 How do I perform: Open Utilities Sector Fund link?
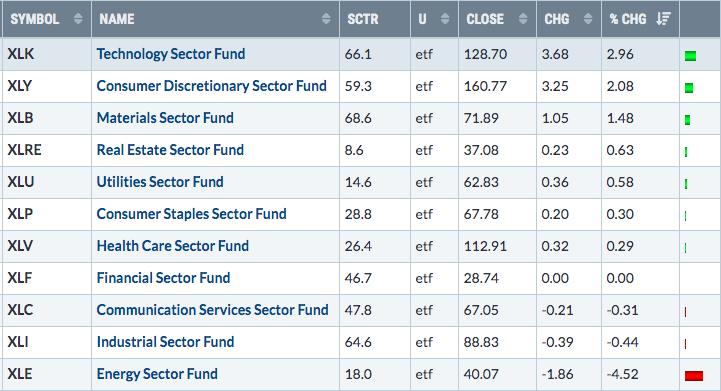[160, 182]
